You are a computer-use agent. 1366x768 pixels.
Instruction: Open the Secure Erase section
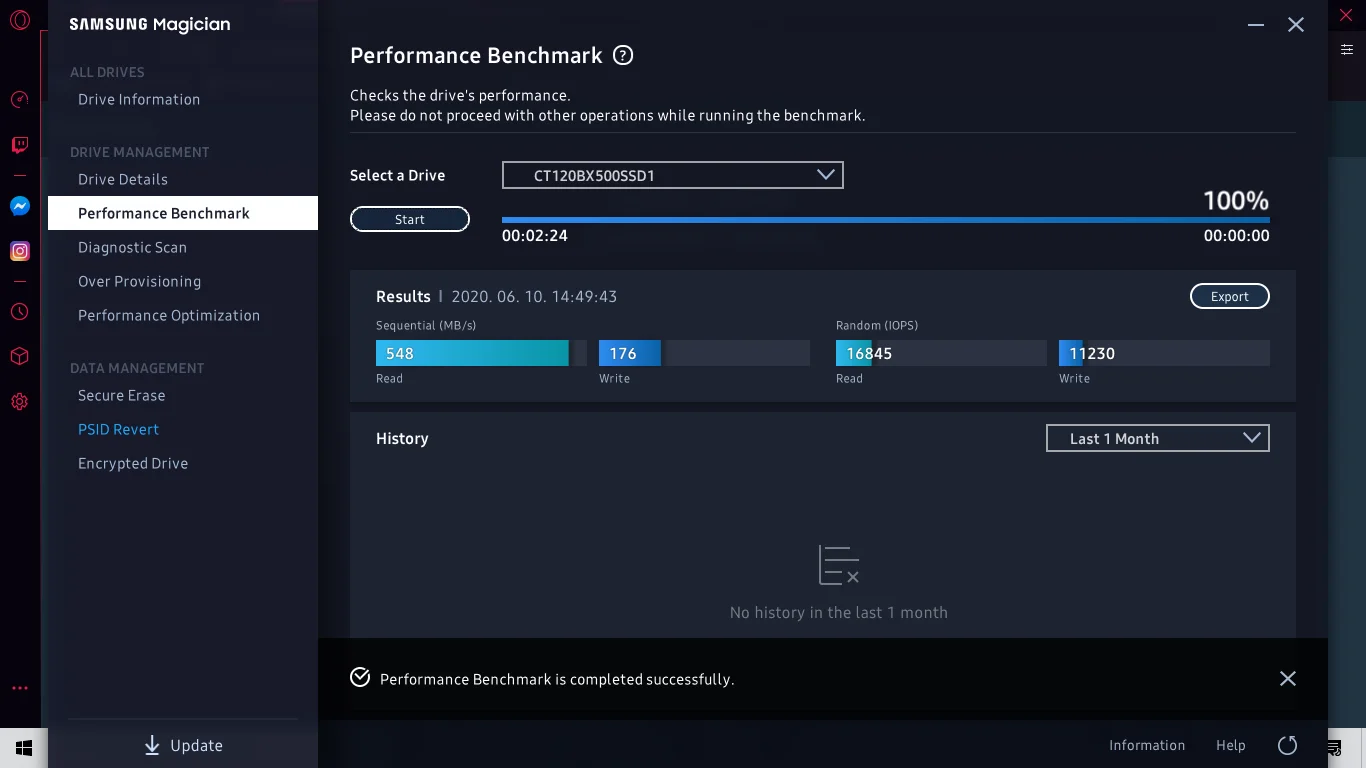[122, 395]
